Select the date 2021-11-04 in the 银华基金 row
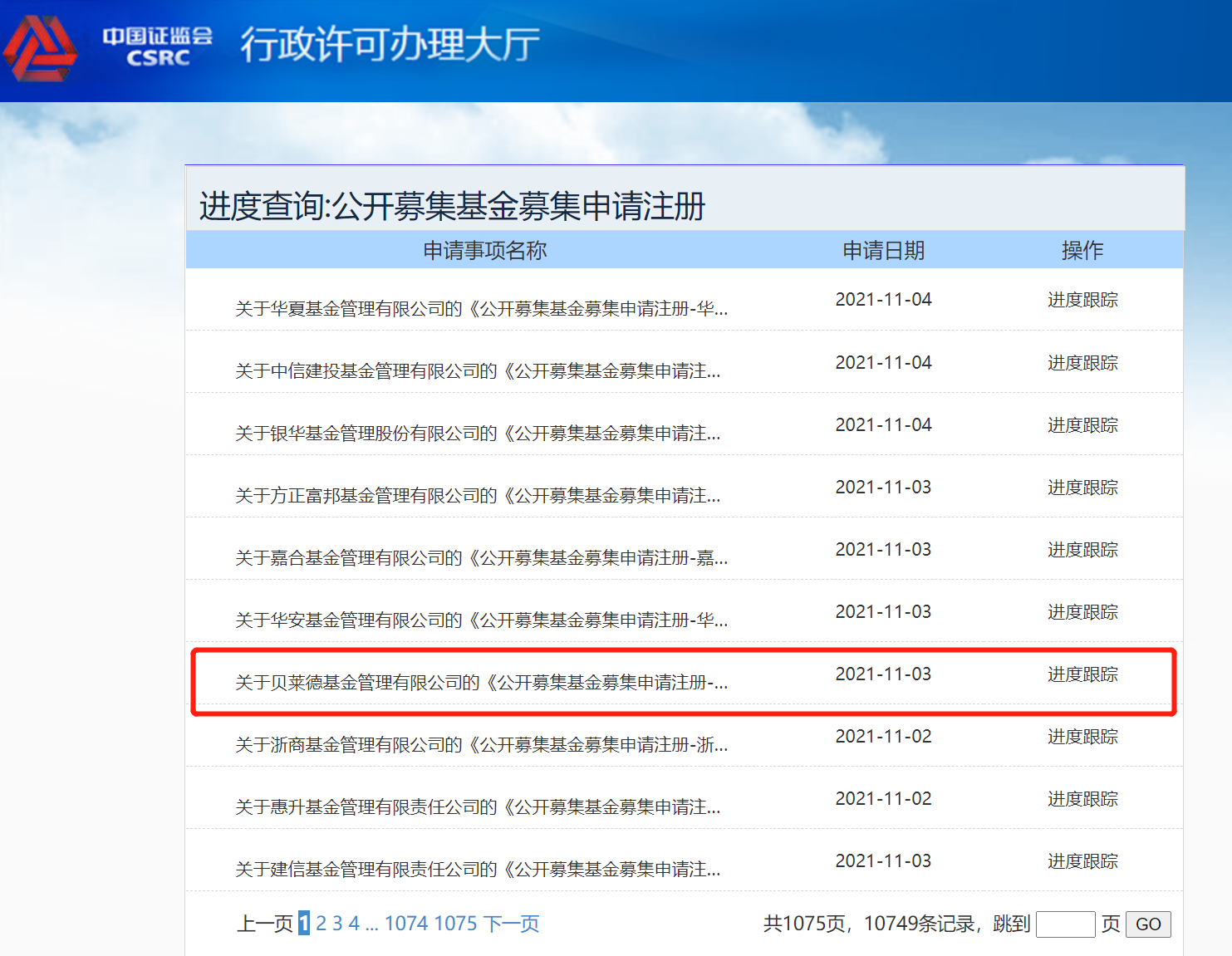The image size is (1232, 956). pos(884,425)
